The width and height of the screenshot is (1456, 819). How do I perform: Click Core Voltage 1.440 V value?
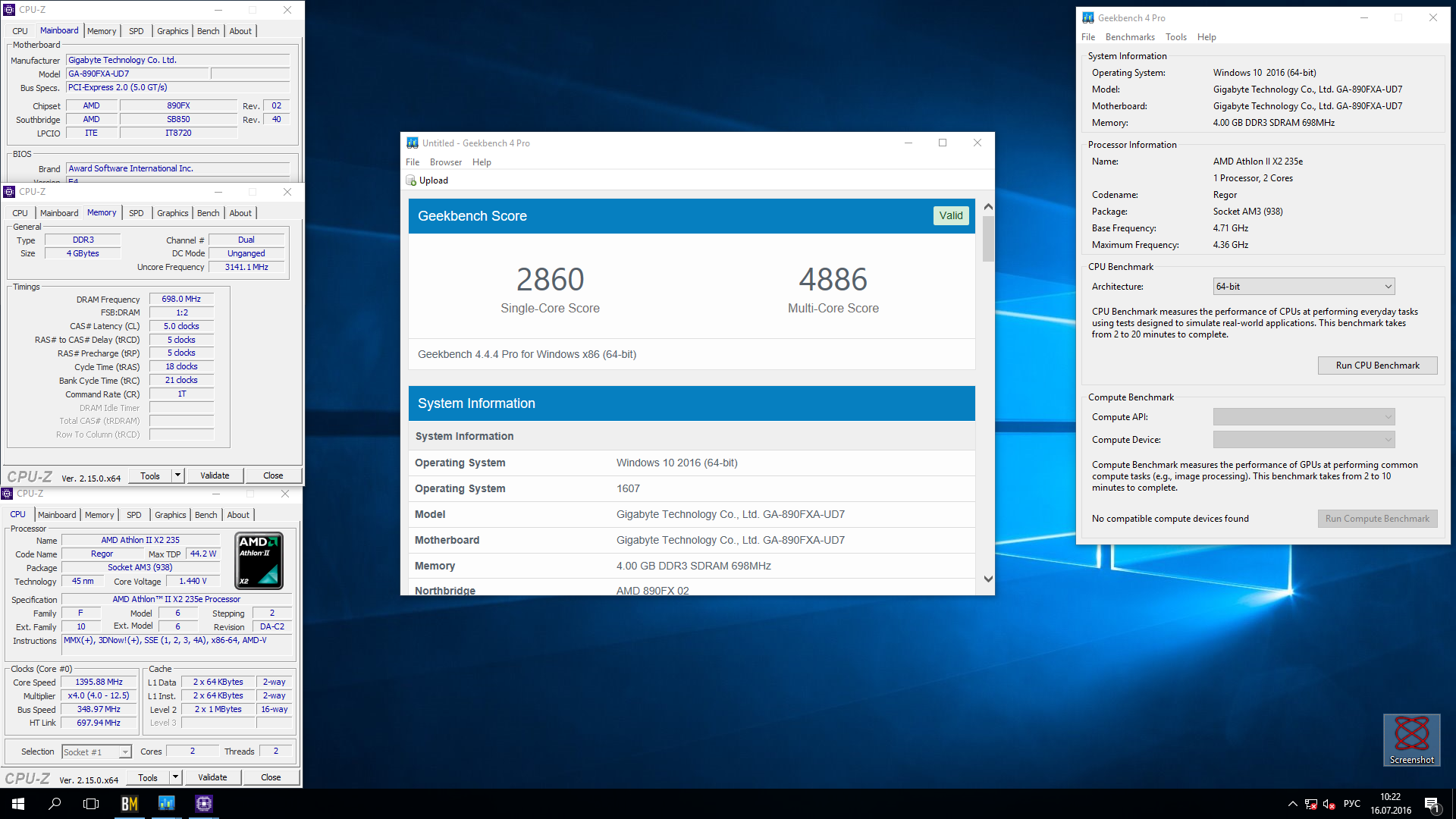[x=193, y=582]
